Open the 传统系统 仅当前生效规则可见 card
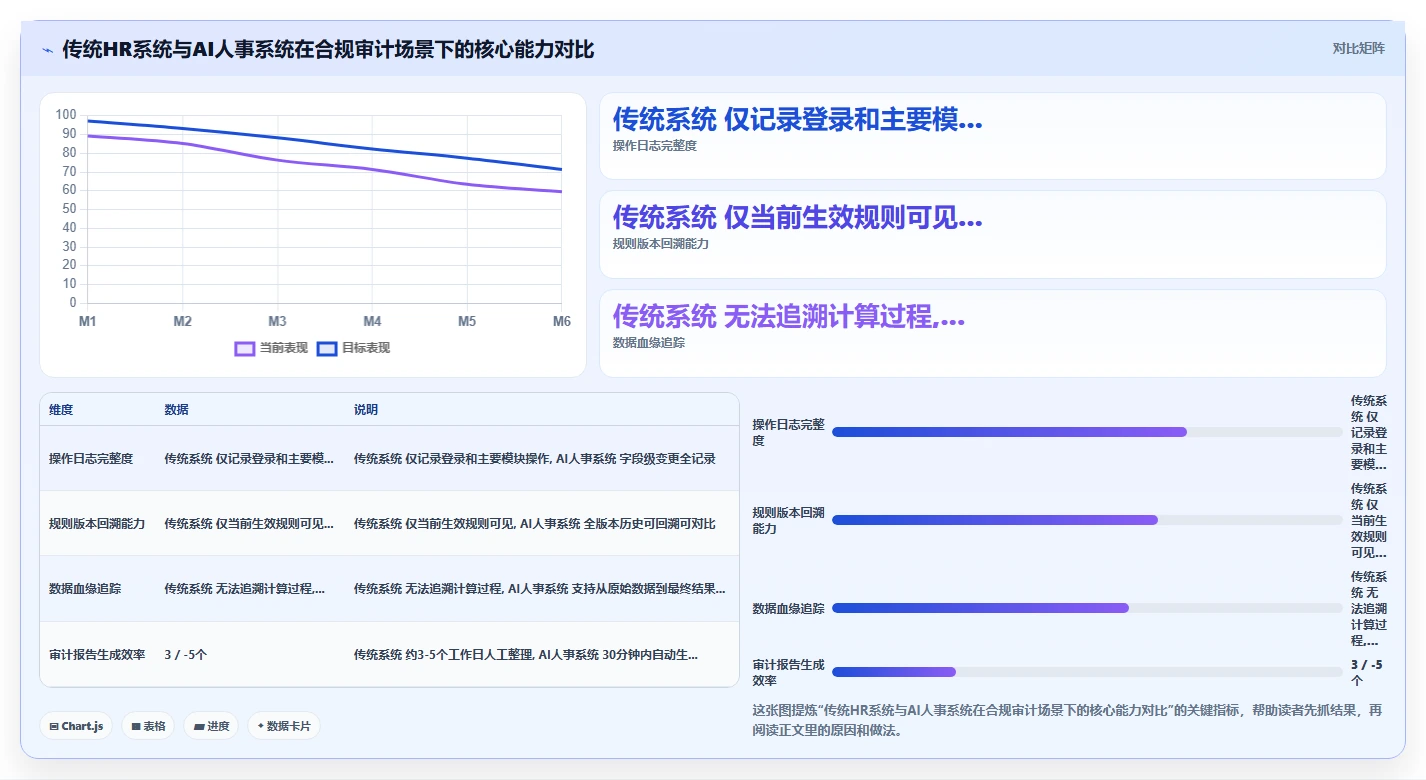This screenshot has height=780, width=1426. click(x=992, y=234)
